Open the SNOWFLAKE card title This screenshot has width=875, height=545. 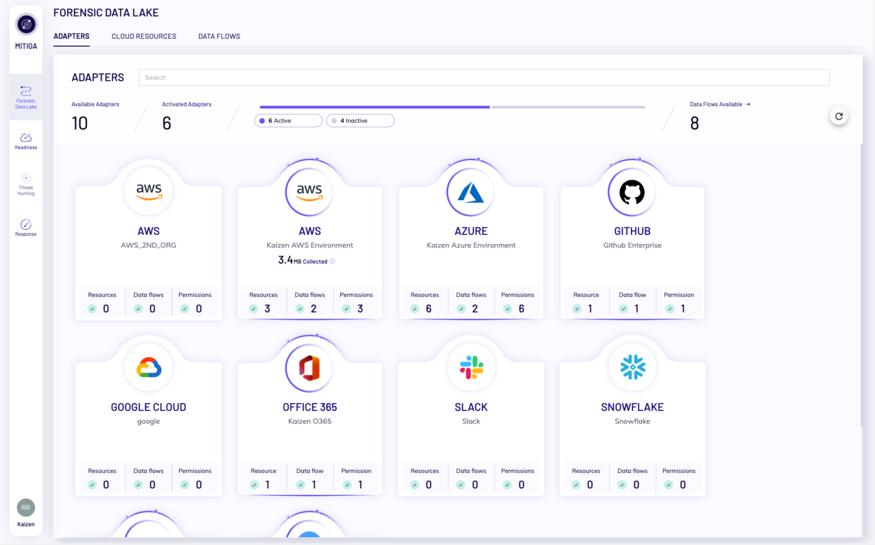632,407
